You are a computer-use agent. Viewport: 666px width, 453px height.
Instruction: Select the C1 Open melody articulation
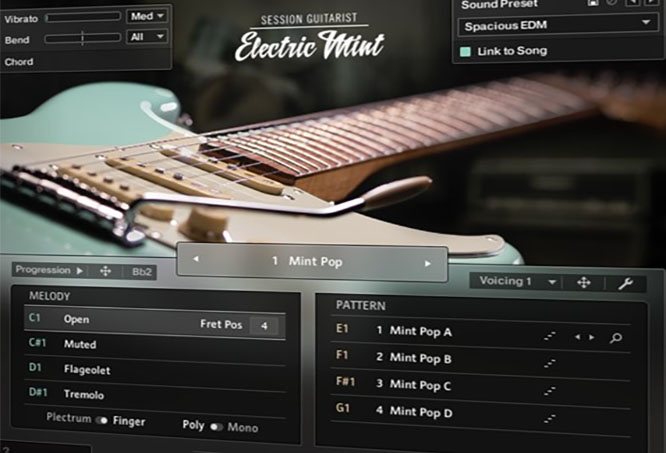point(155,324)
